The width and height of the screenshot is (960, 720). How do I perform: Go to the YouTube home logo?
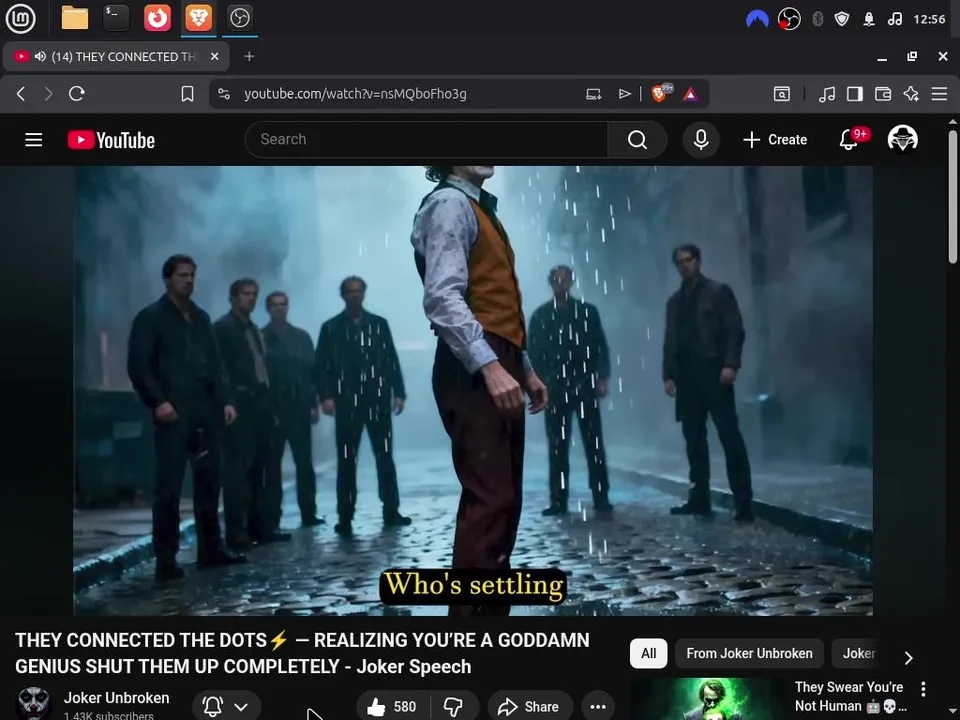pos(111,140)
